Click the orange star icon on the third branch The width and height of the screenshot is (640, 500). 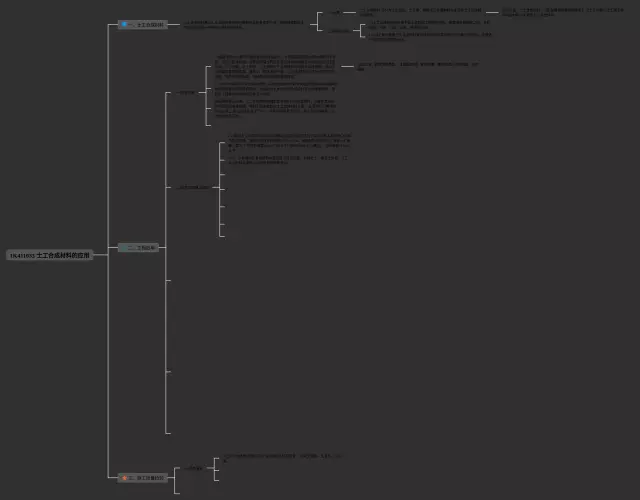[124, 478]
